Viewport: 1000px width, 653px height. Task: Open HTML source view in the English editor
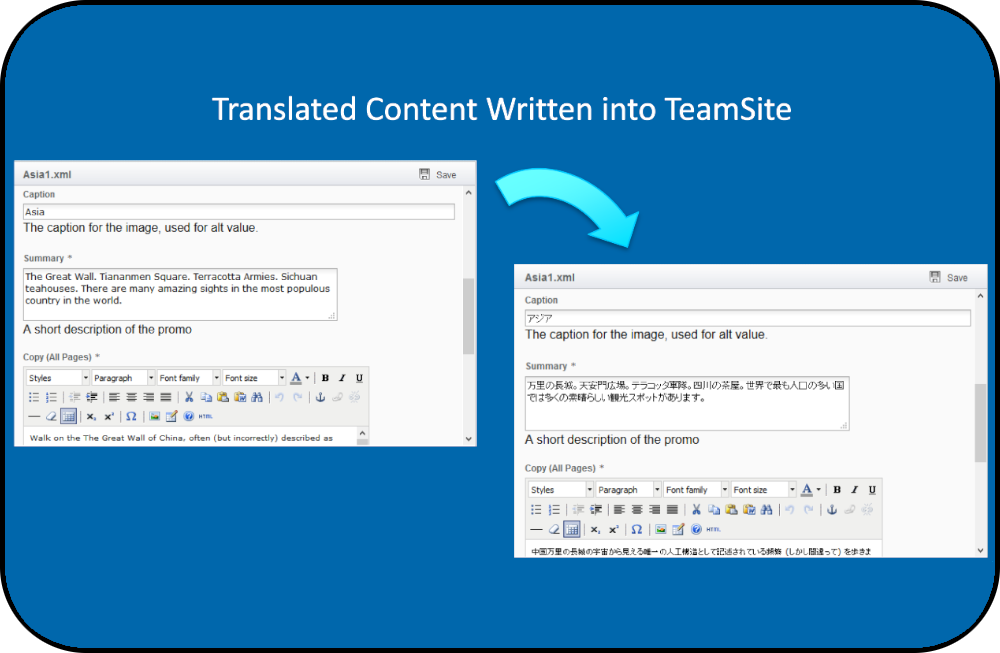click(x=205, y=416)
